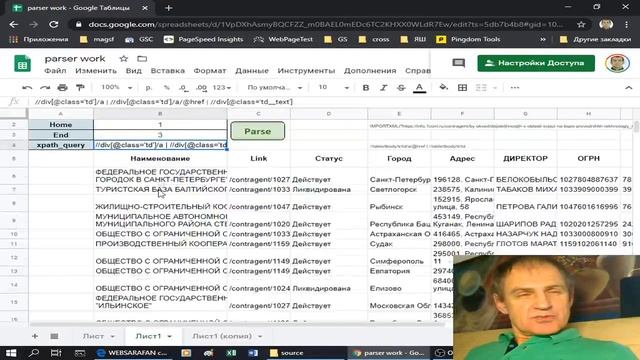Screen dimensions: 640x360
Task: Select the cell with value 3
Action: pos(160,135)
